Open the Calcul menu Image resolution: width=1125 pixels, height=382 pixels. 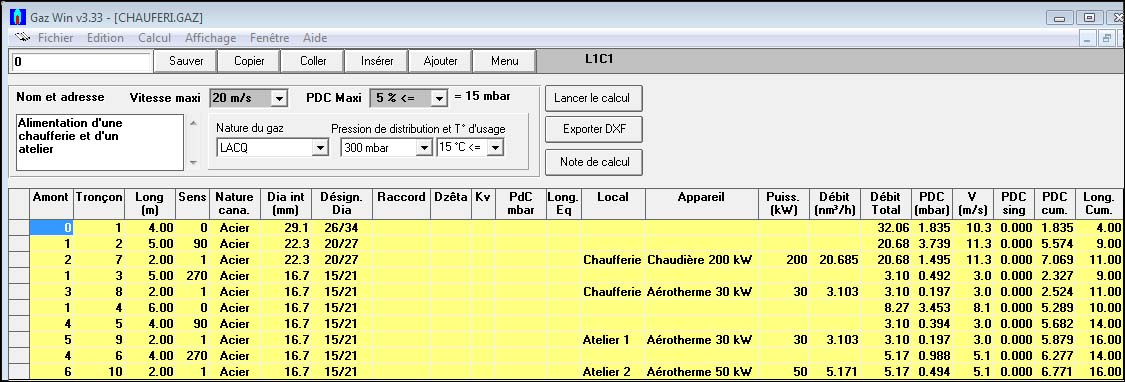pos(154,38)
